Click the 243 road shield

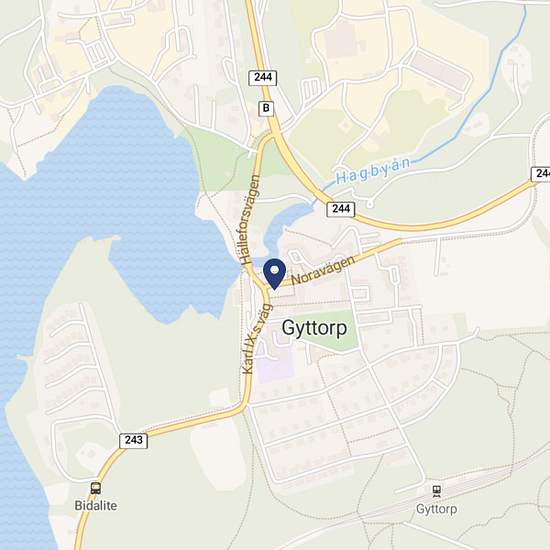[134, 440]
